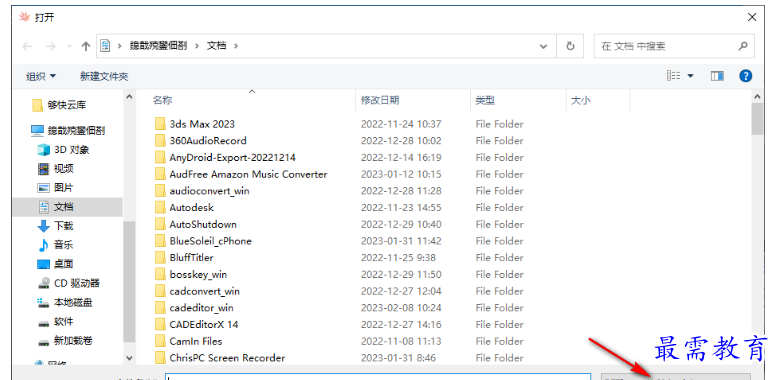Click the 文档 breadcrumb in address bar
Screen dimensions: 776x380
coord(216,46)
